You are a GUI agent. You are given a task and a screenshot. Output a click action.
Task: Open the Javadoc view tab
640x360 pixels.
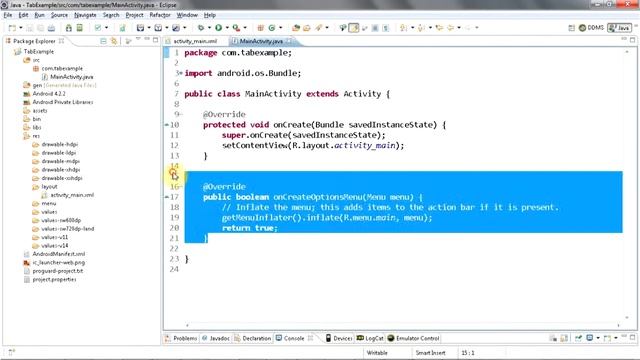coord(216,338)
